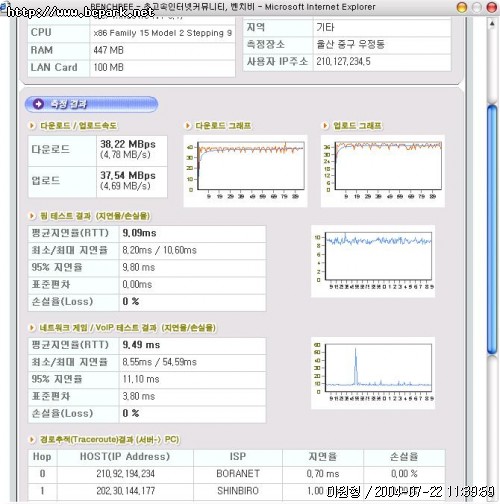Select the (4.78 MB/s) download value
This screenshot has width=500, height=504.
coord(125,155)
